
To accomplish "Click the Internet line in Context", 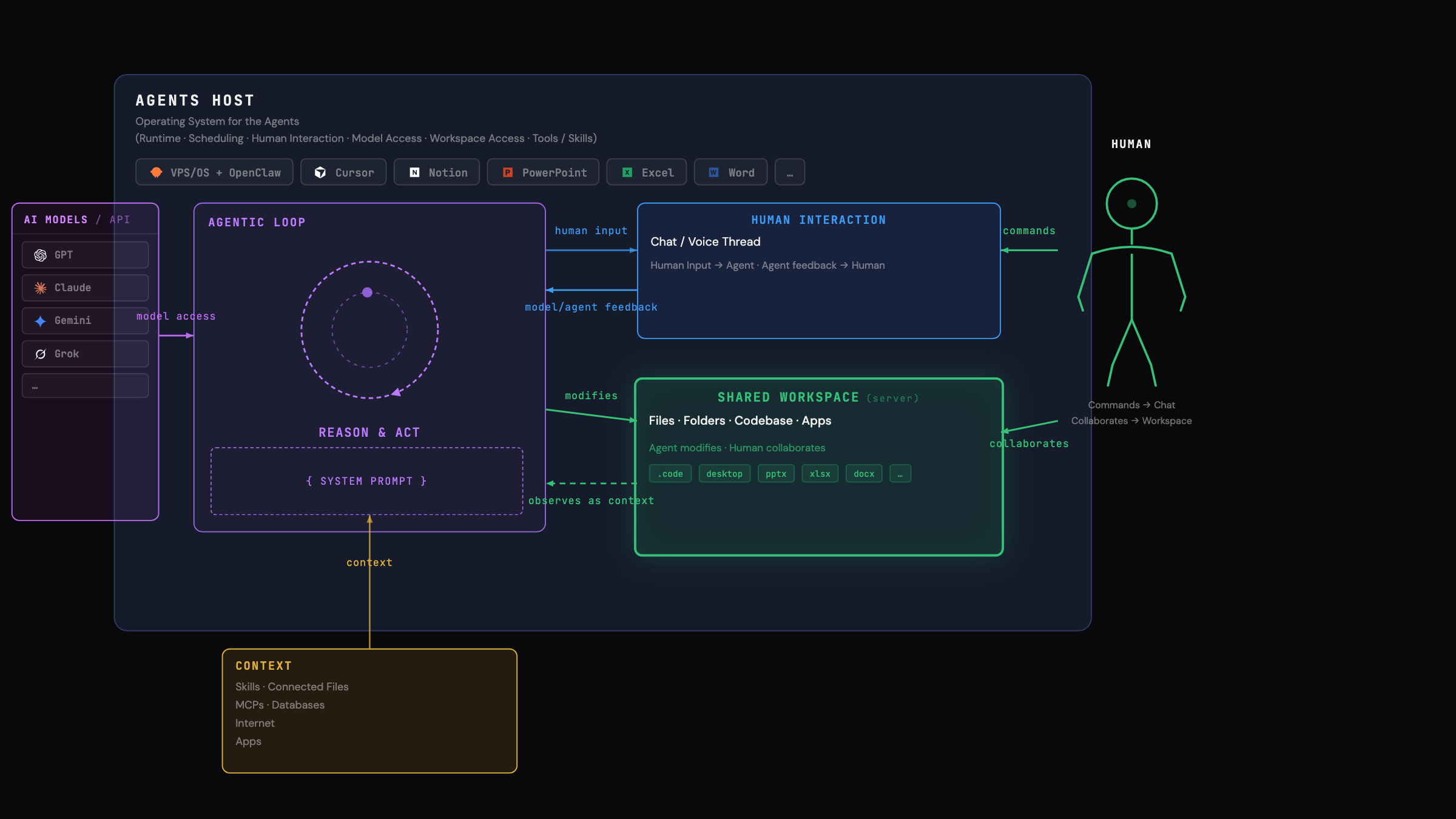I will coord(255,723).
